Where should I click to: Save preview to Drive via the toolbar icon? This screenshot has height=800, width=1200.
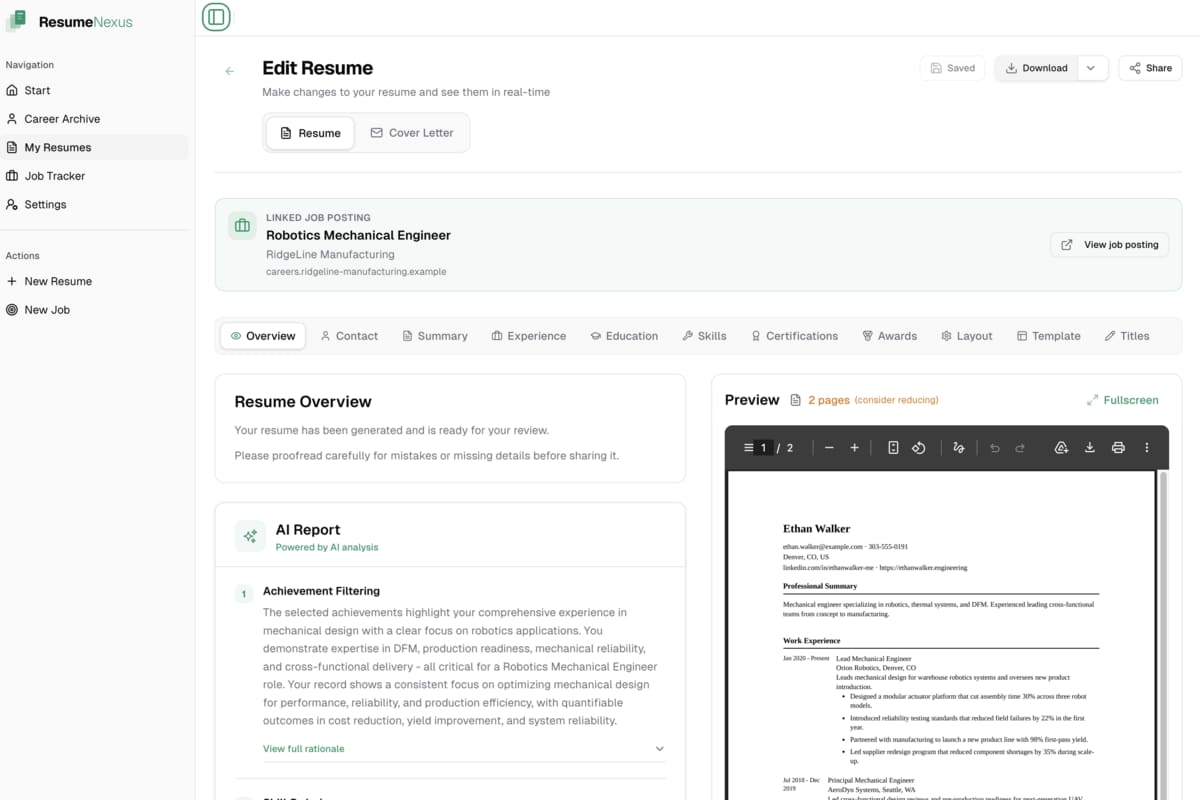click(1061, 447)
